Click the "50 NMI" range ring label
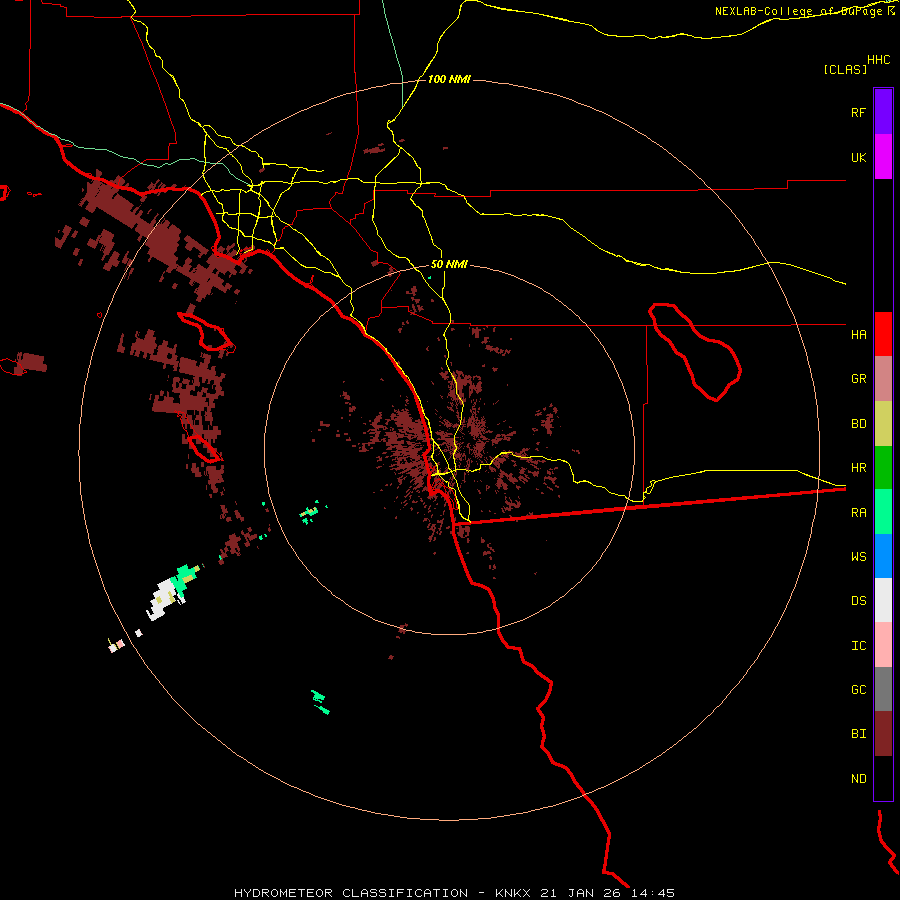This screenshot has height=900, width=900. coord(449,264)
